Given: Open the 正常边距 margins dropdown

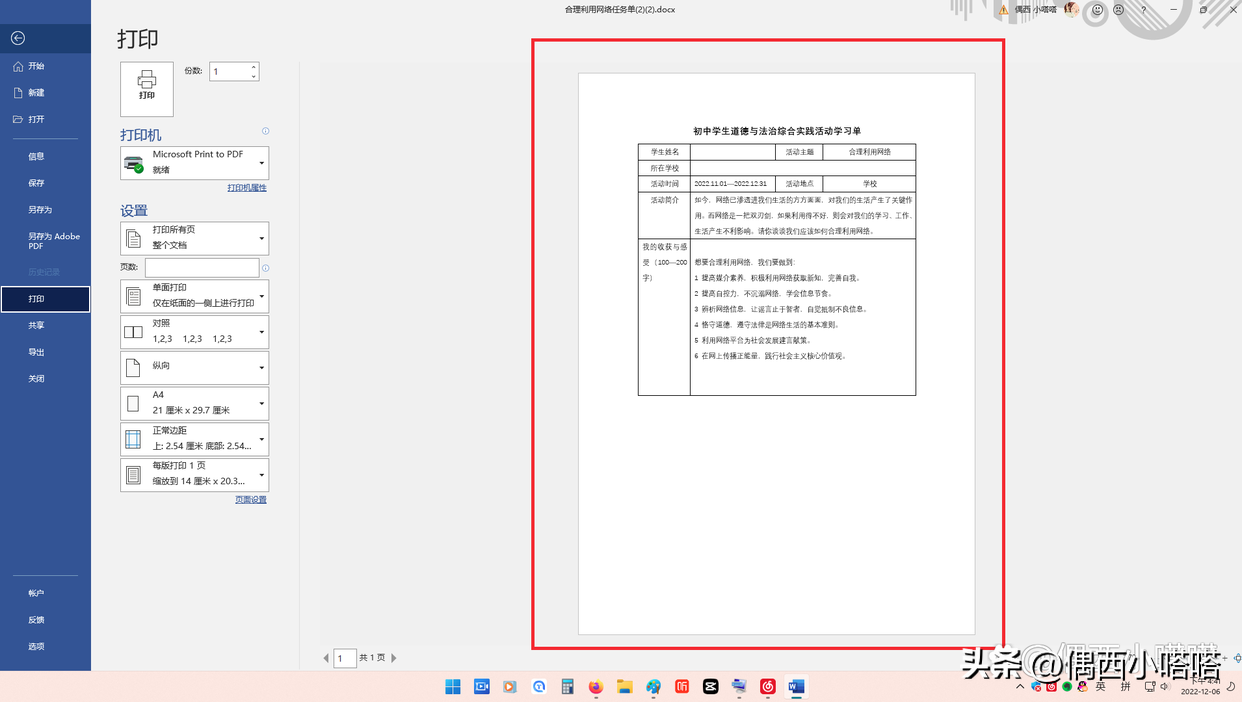Looking at the screenshot, I should [195, 439].
